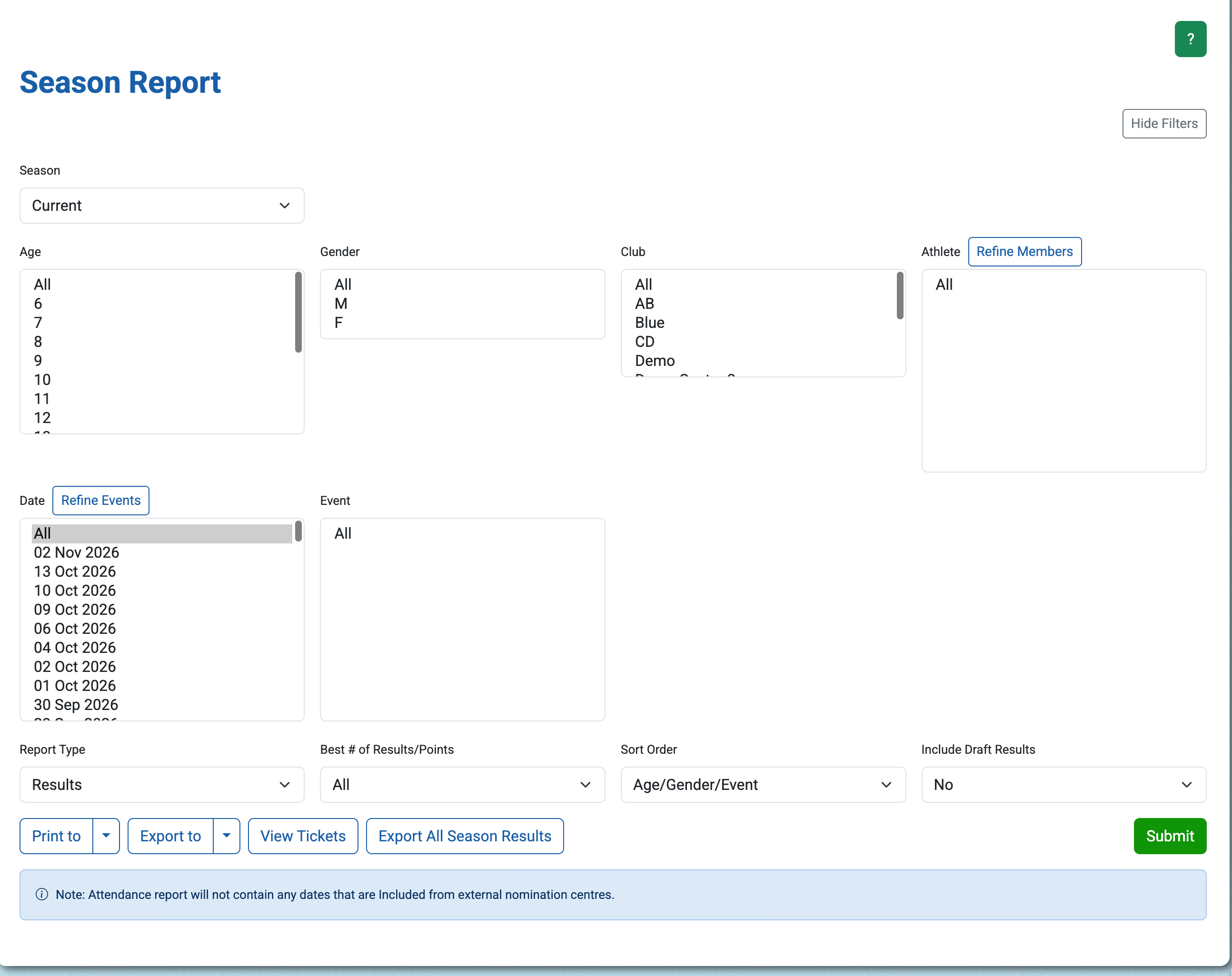Click the Date list scrollbar
The image size is (1232, 976).
pos(298,531)
